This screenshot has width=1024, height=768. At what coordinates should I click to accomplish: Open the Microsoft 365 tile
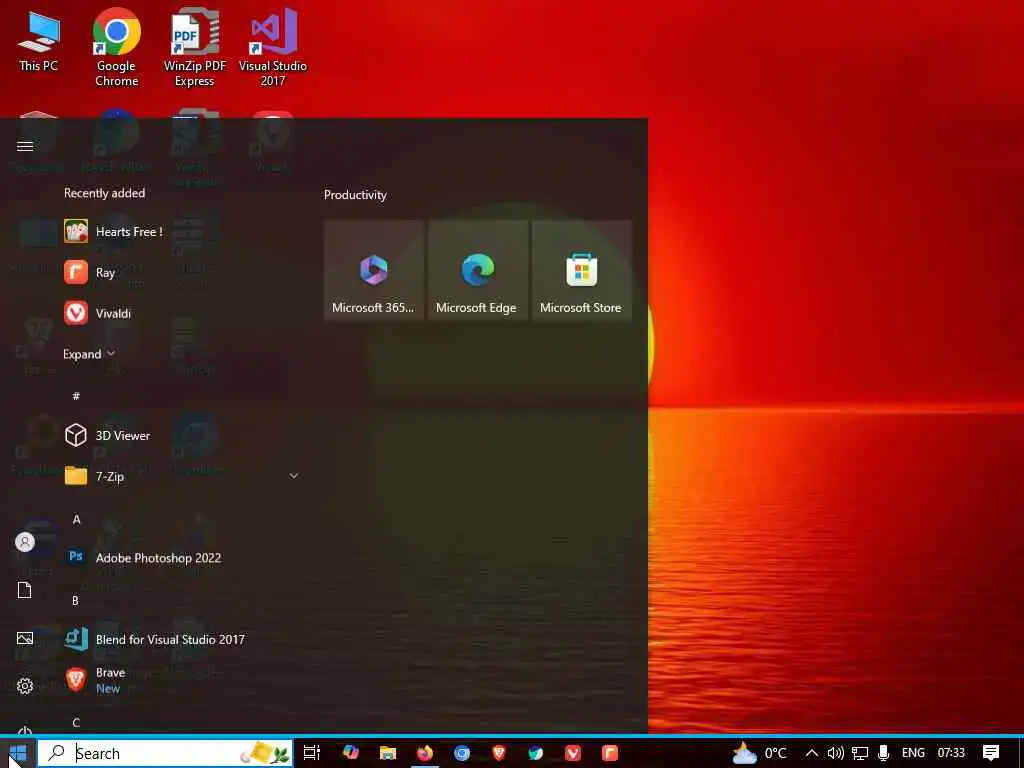(374, 270)
